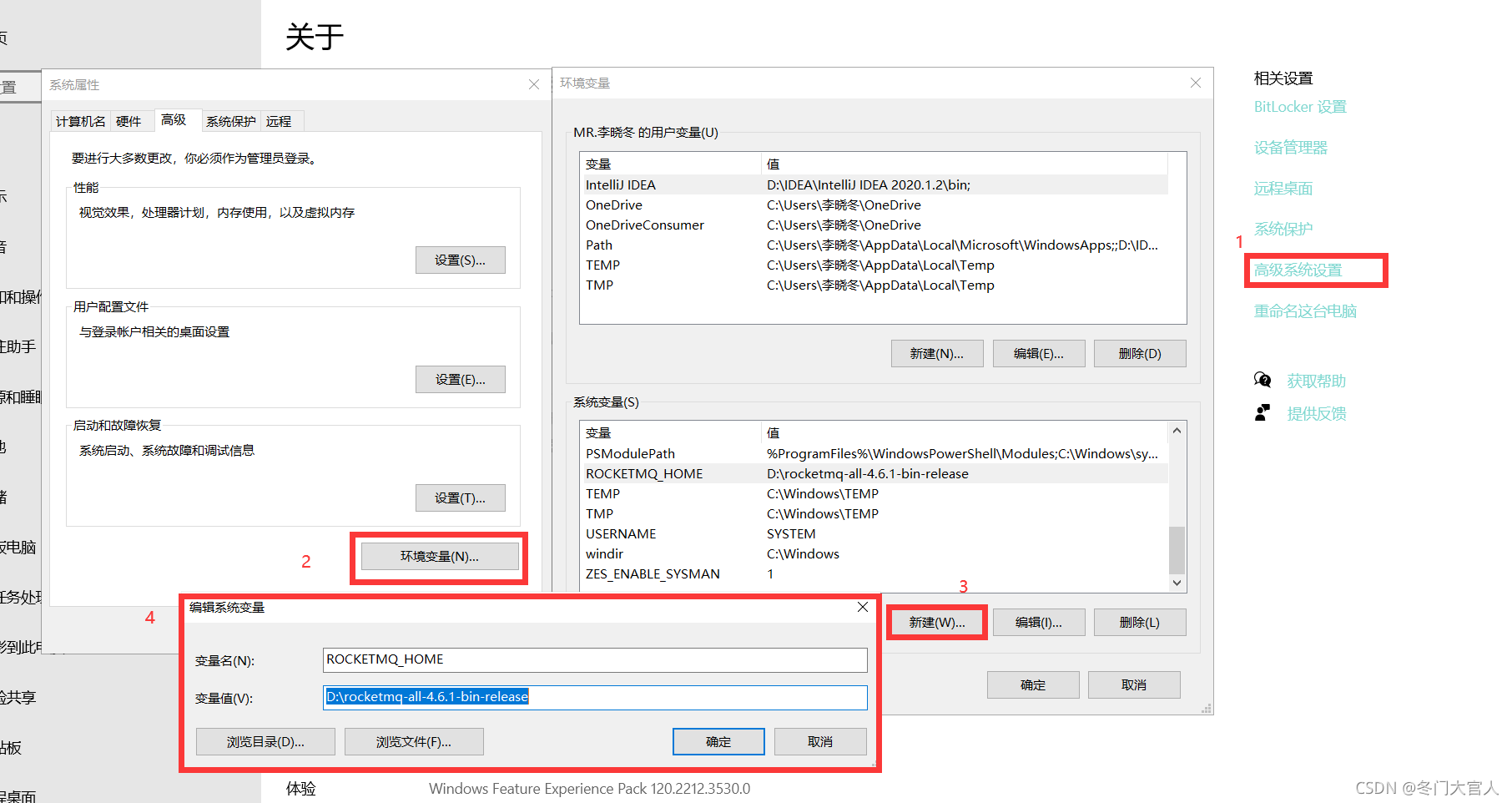This screenshot has width=1512, height=803.
Task: Open the 远程桌面 link
Action: [1283, 189]
